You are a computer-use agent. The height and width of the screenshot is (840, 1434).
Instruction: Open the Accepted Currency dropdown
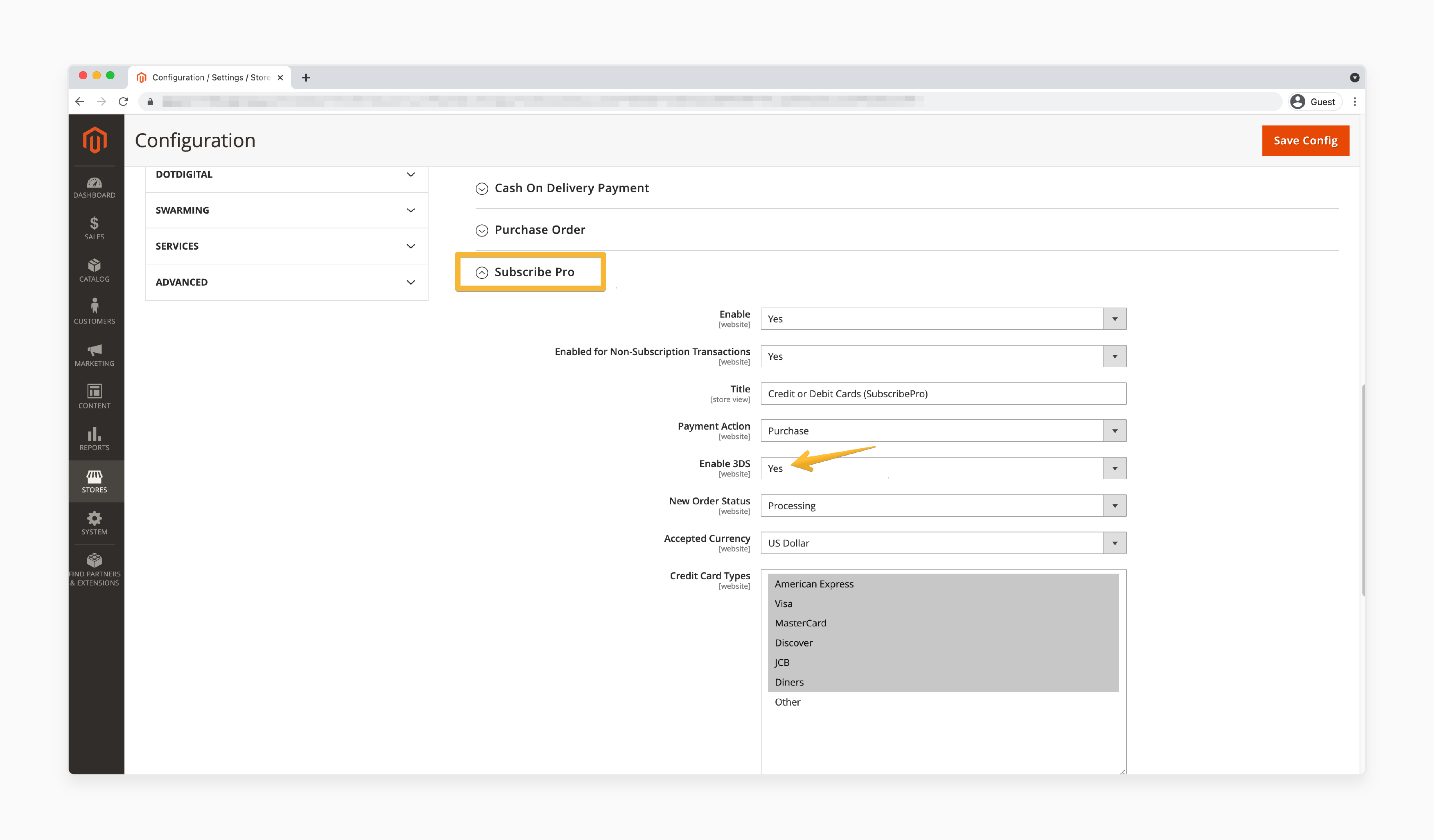click(x=943, y=543)
